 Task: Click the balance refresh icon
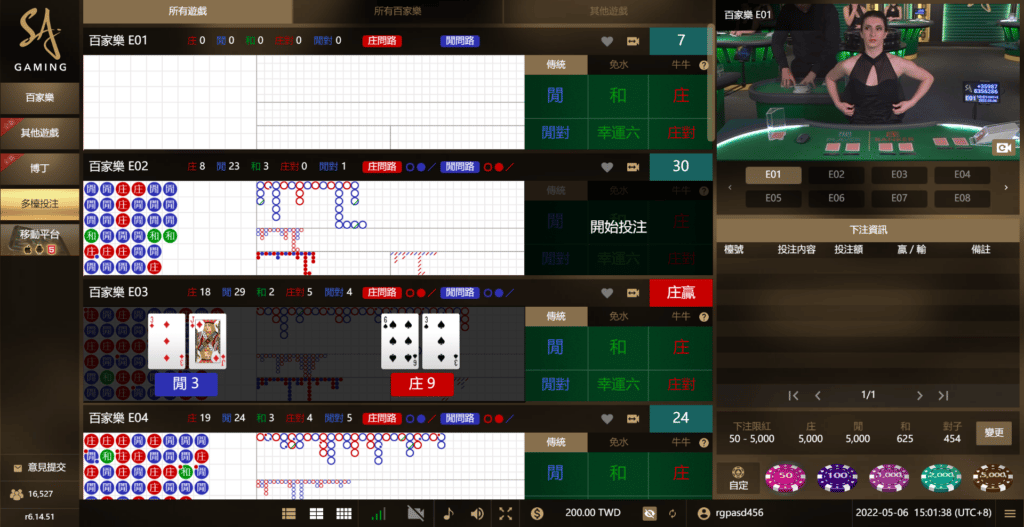pyautogui.click(x=672, y=513)
